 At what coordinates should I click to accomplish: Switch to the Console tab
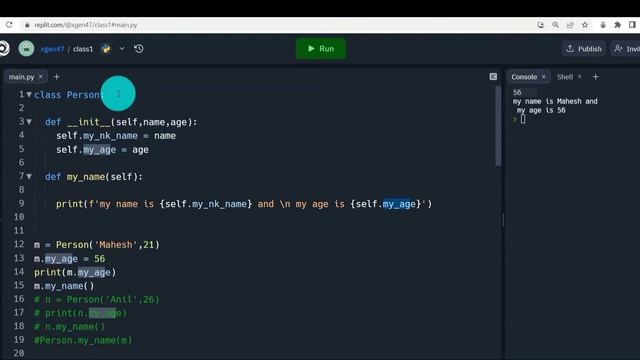click(x=524, y=77)
